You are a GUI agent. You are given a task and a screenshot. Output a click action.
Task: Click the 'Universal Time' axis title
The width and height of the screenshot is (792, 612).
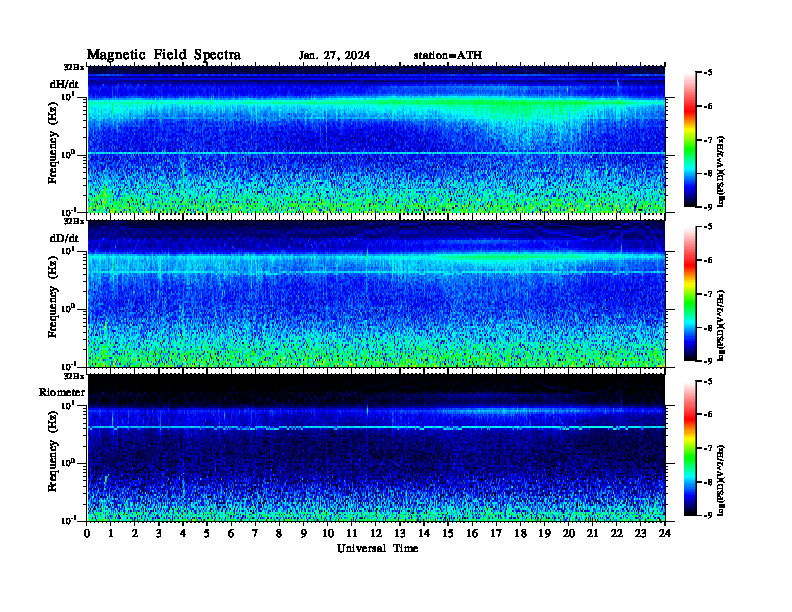[x=377, y=548]
